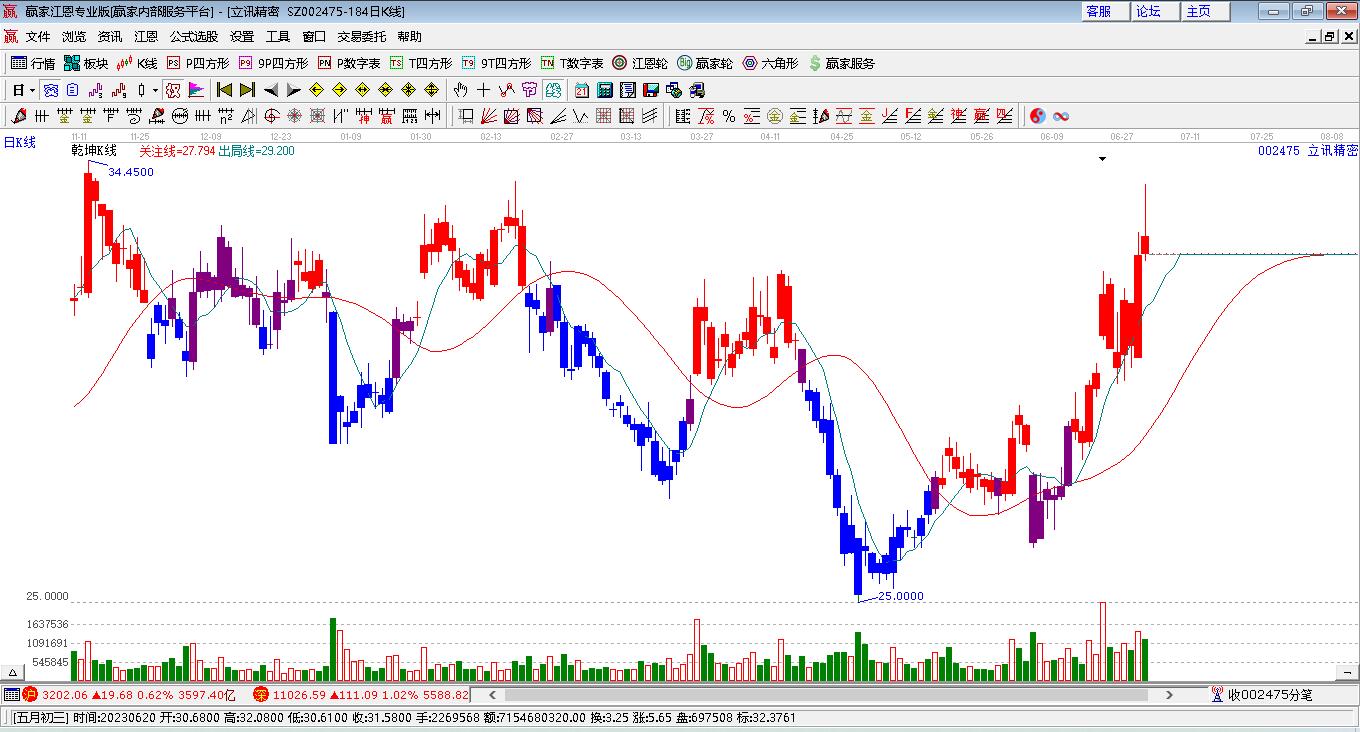Select the hand pan tool

coord(460,90)
